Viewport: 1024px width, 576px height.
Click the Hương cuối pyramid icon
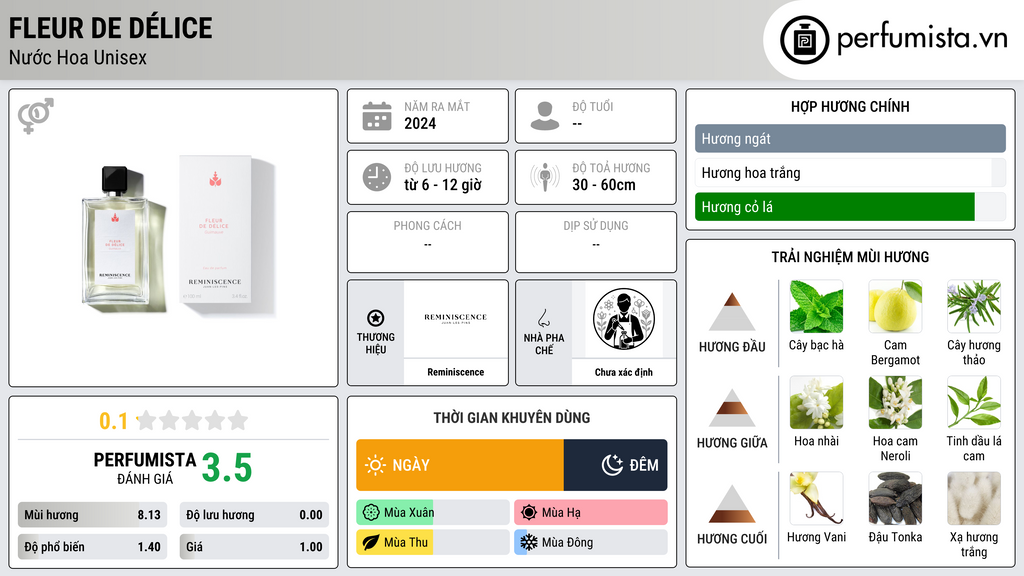tap(732, 504)
